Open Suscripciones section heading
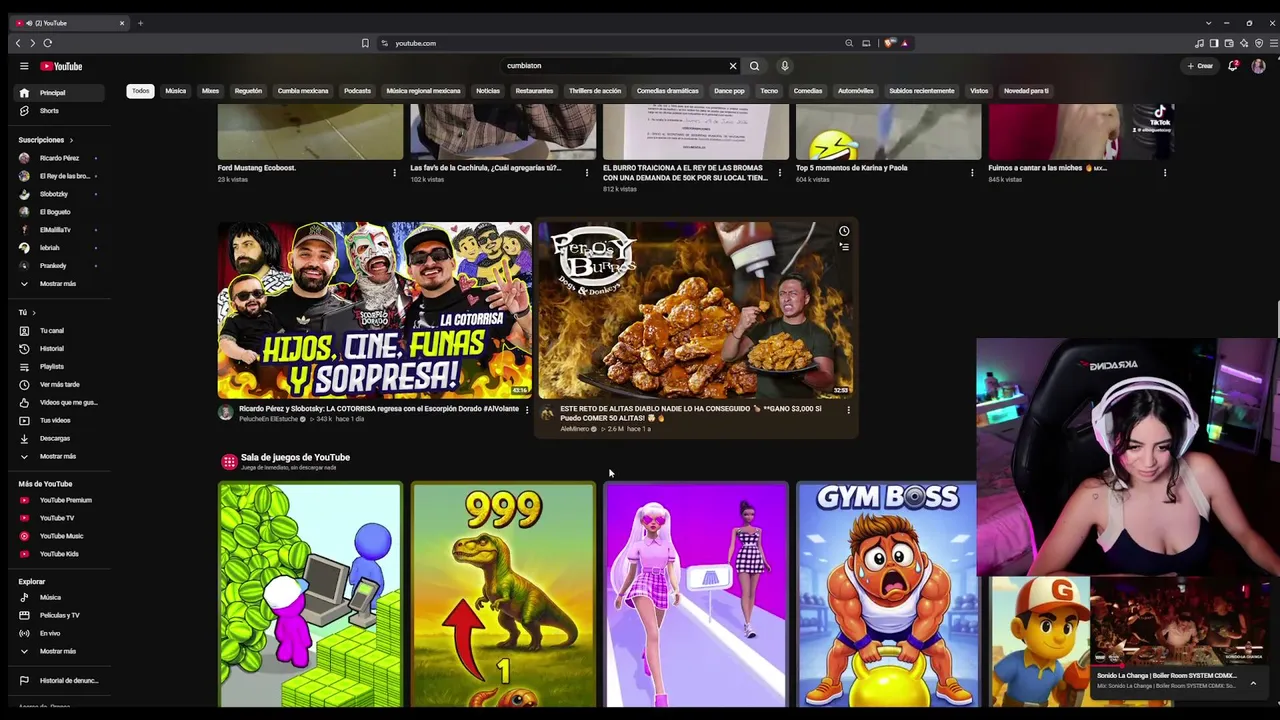The width and height of the screenshot is (1280, 720). pyautogui.click(x=45, y=140)
